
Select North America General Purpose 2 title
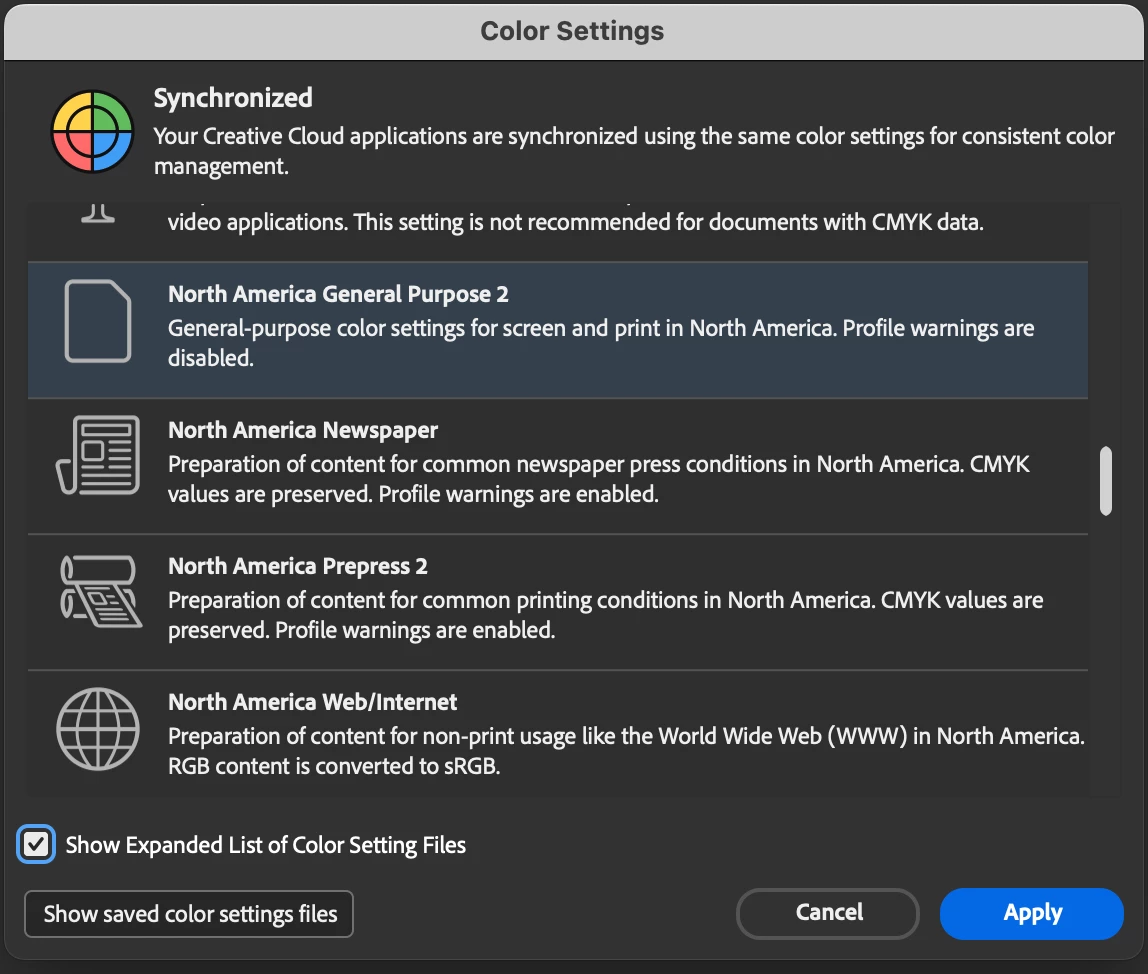(338, 294)
